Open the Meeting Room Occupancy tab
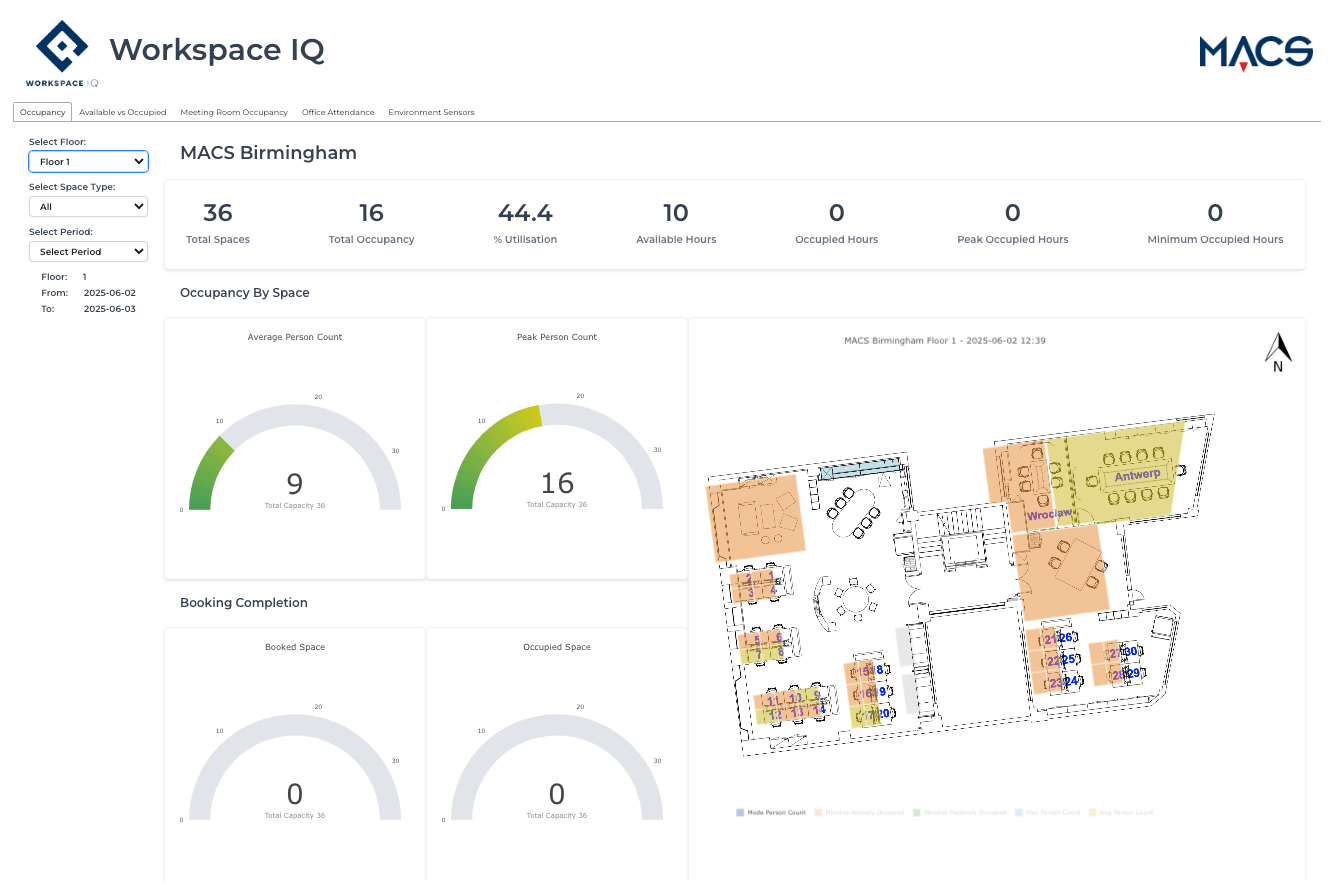The image size is (1343, 892). pyautogui.click(x=234, y=112)
